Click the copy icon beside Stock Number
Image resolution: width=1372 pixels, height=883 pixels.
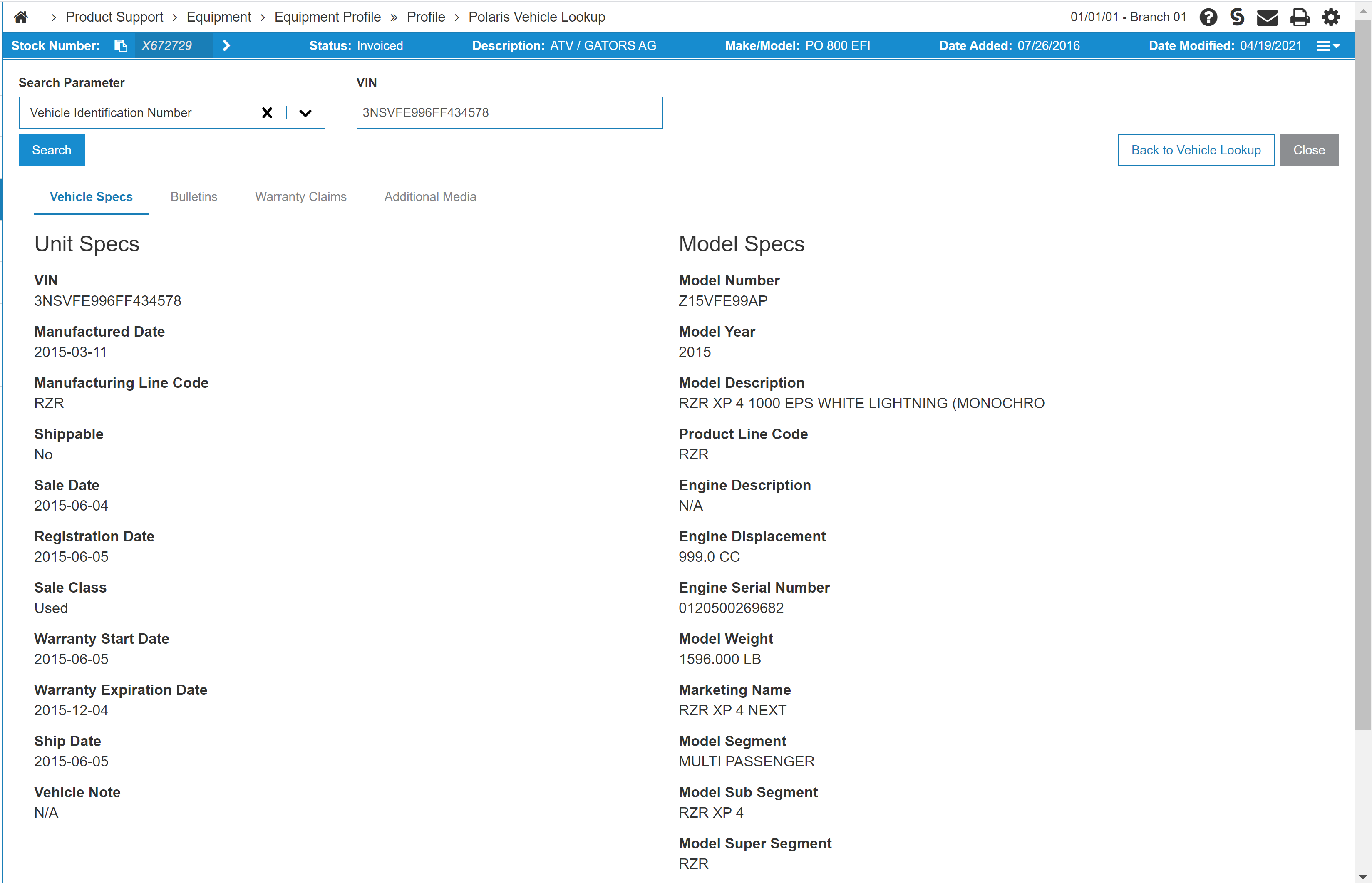tap(120, 46)
